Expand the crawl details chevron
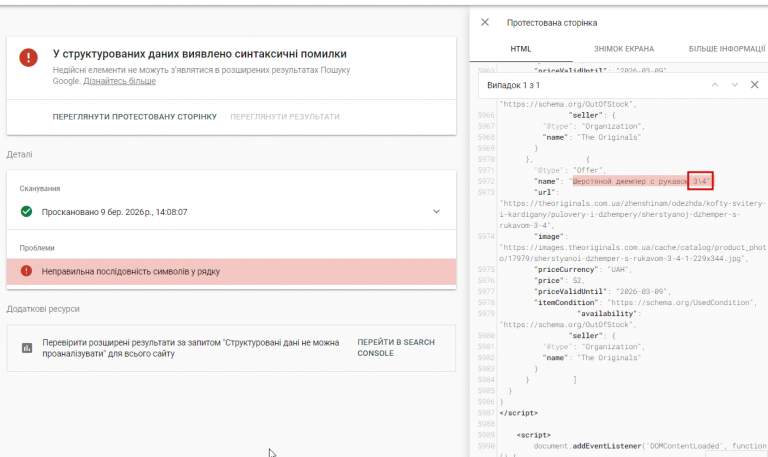 (436, 212)
